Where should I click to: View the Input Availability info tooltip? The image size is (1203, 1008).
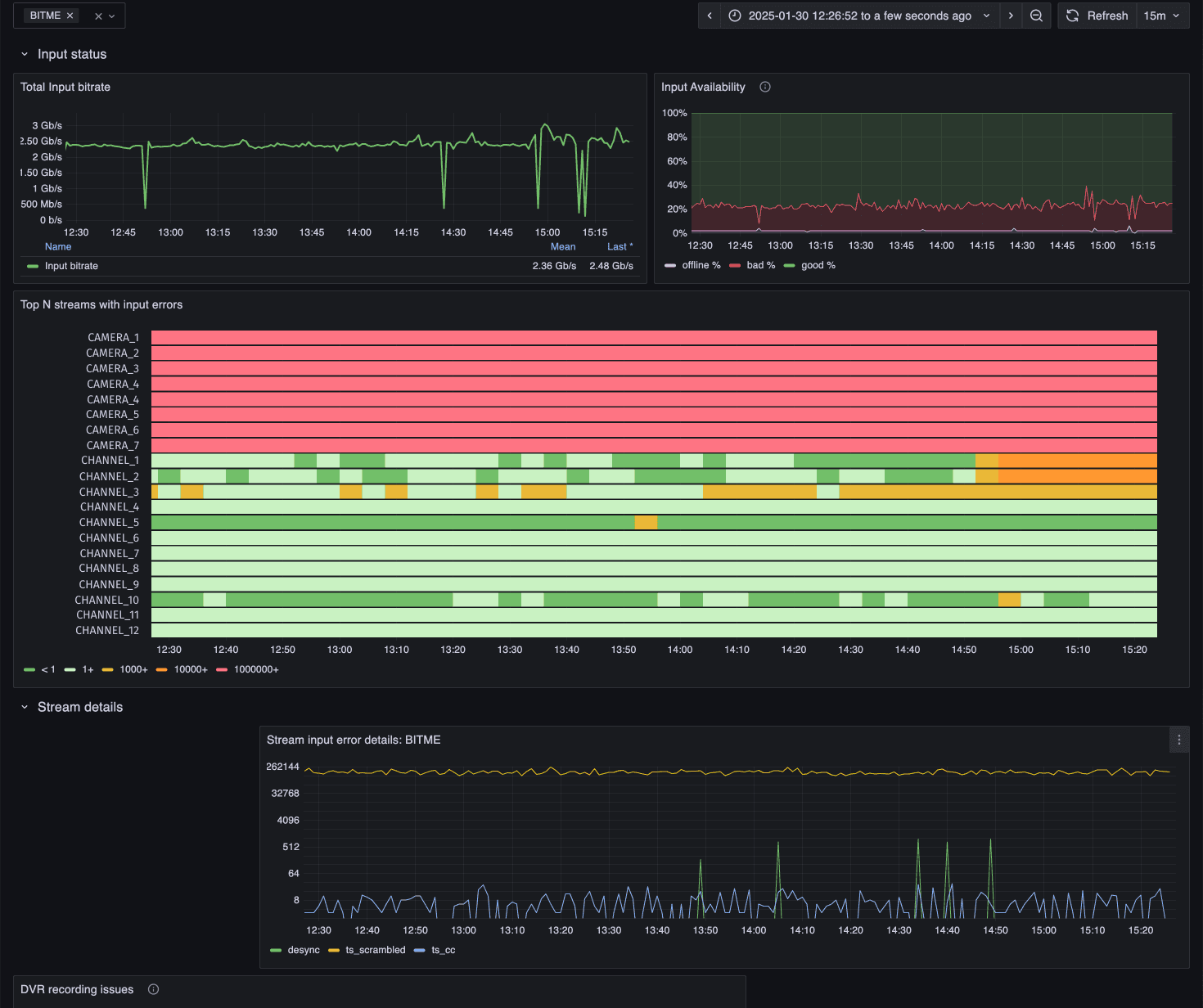pos(764,87)
